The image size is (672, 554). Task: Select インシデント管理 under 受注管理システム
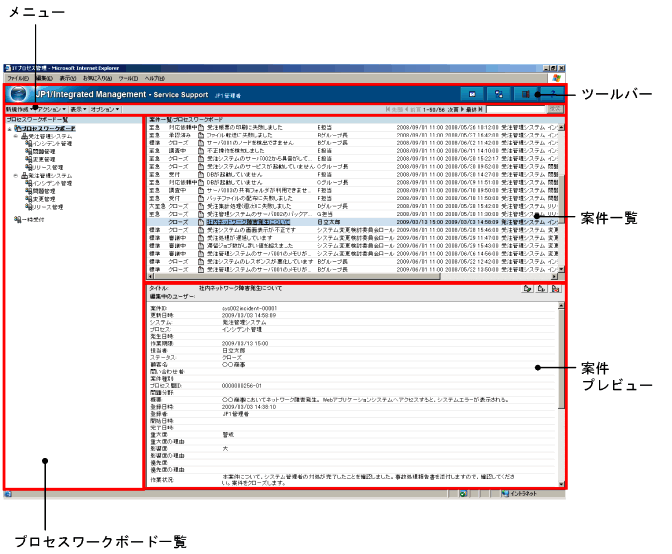tap(52, 144)
